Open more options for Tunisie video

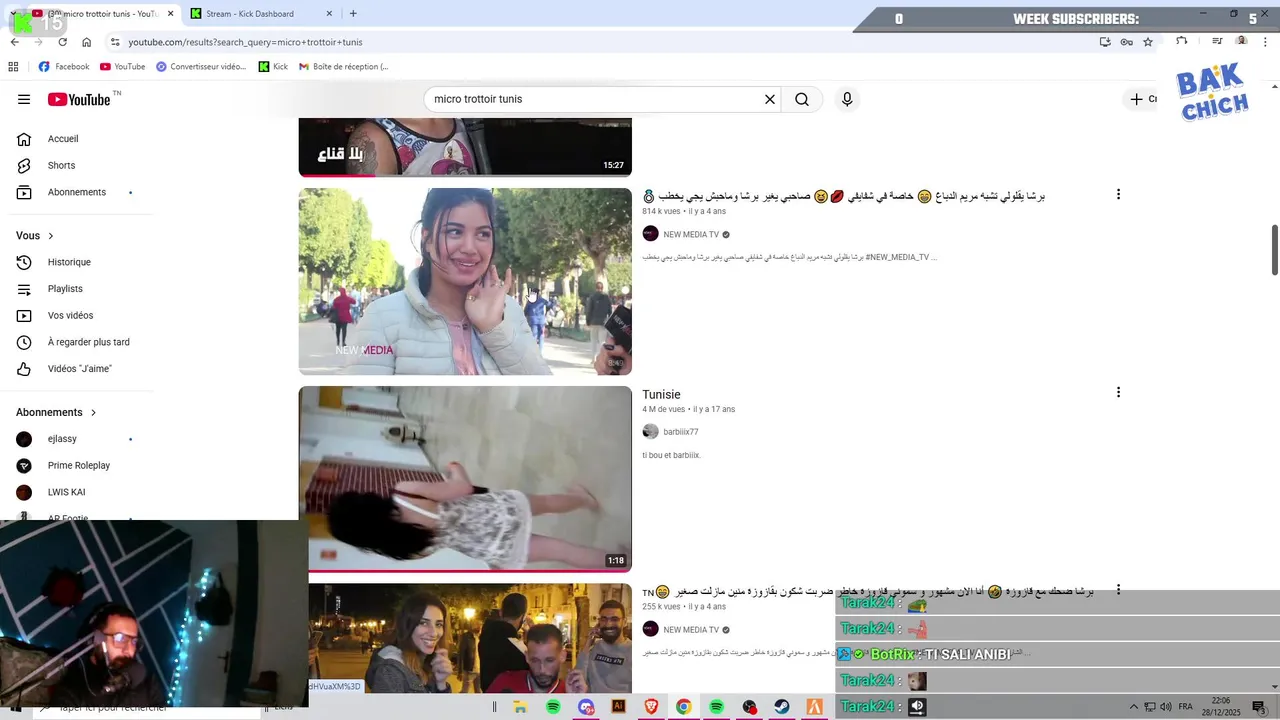pyautogui.click(x=1118, y=392)
